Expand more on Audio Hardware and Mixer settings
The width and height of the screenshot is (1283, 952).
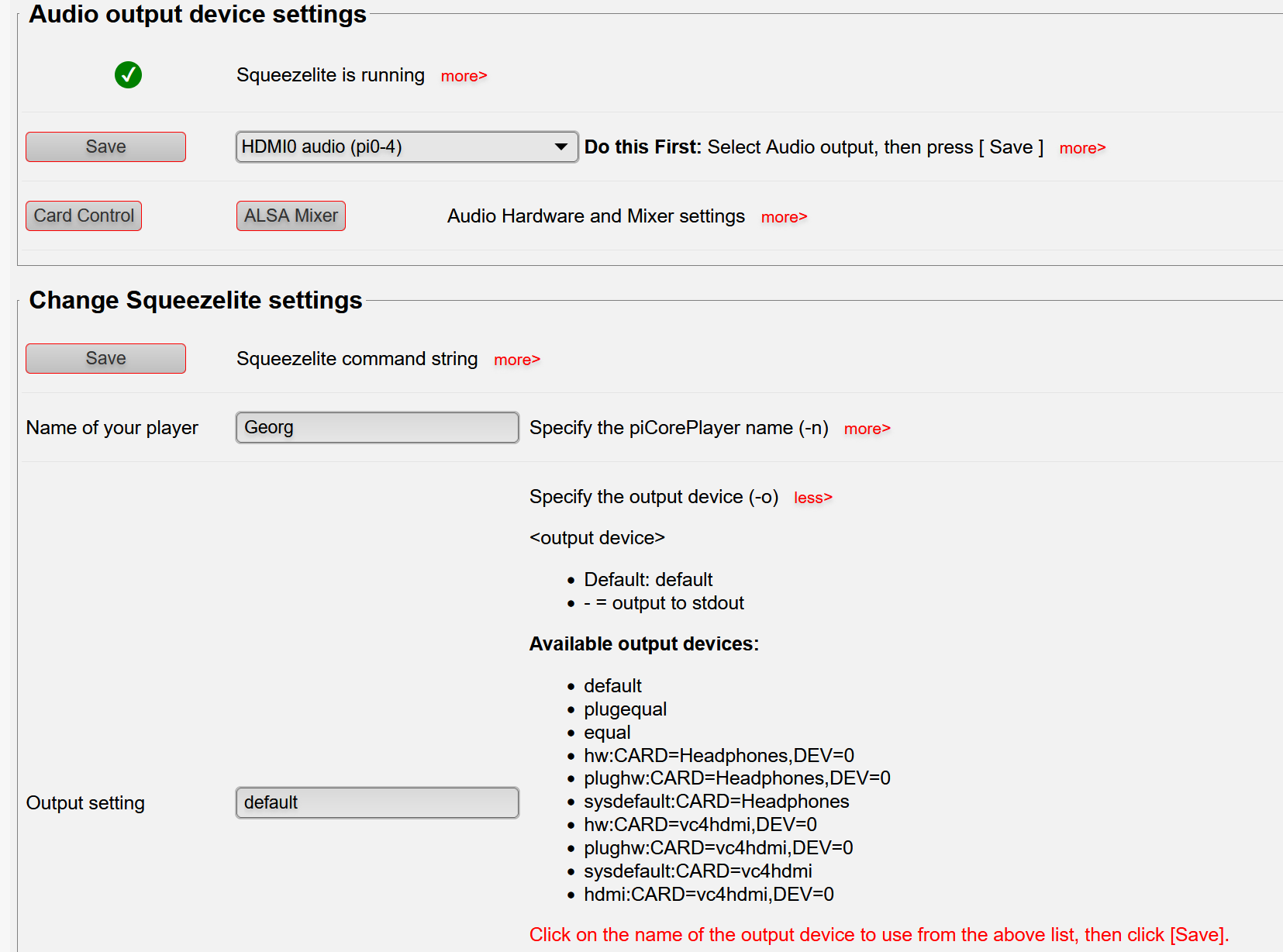tap(784, 217)
